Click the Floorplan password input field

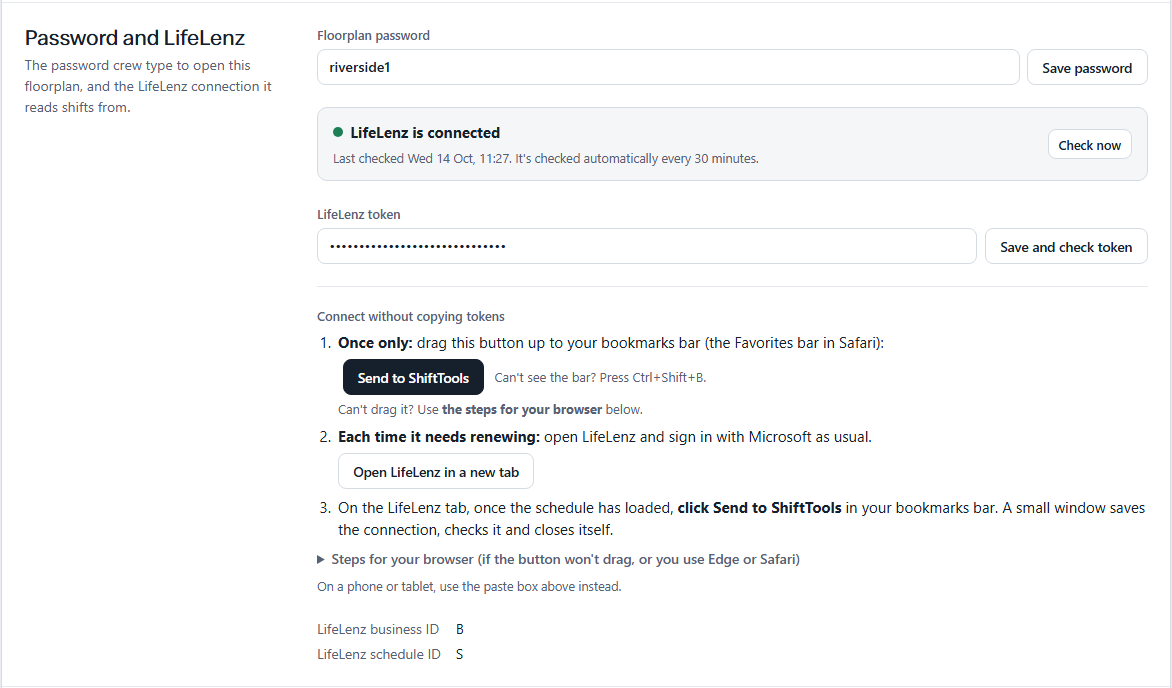point(667,67)
